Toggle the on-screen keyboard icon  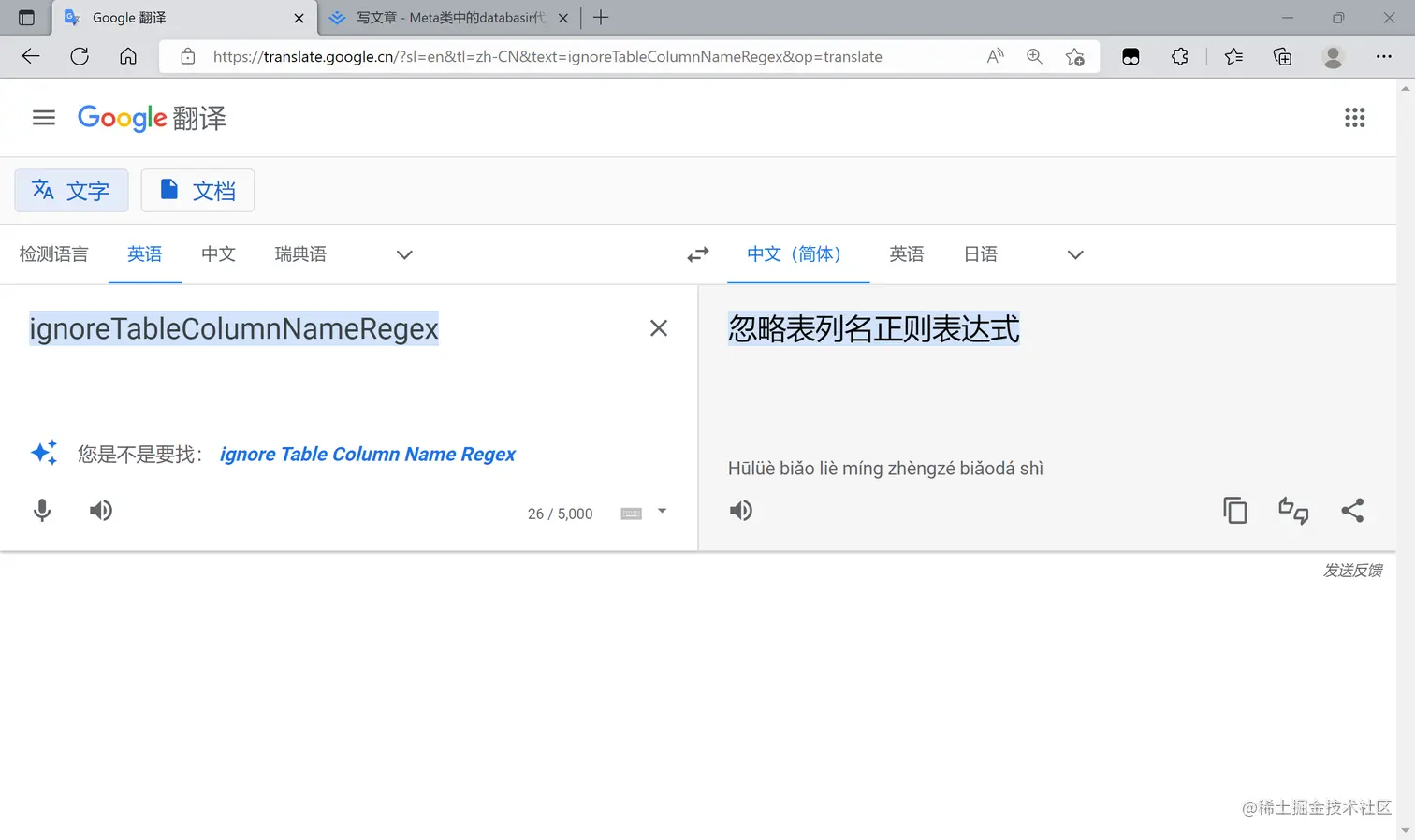pos(632,514)
